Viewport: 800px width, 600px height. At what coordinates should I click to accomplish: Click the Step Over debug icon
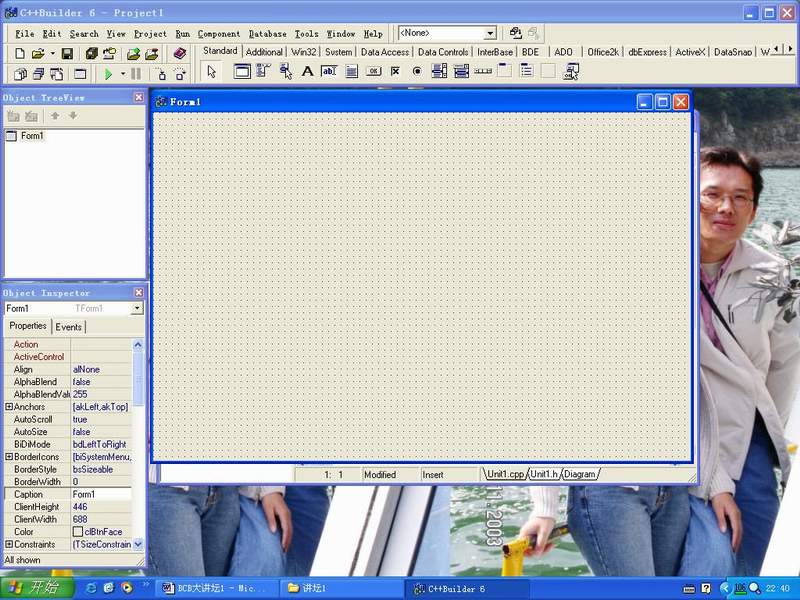(180, 74)
